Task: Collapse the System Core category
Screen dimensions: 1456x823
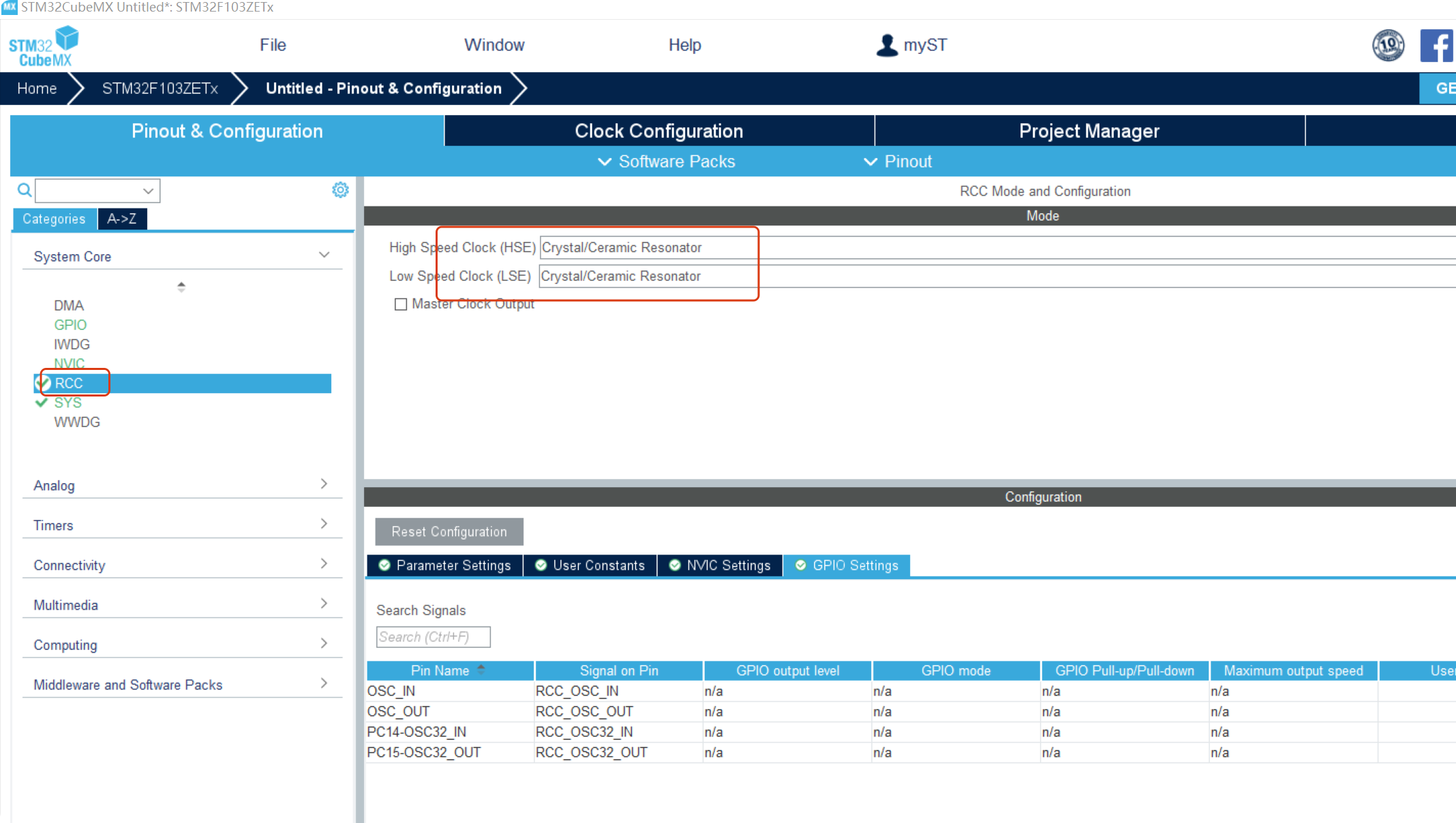Action: coord(324,255)
